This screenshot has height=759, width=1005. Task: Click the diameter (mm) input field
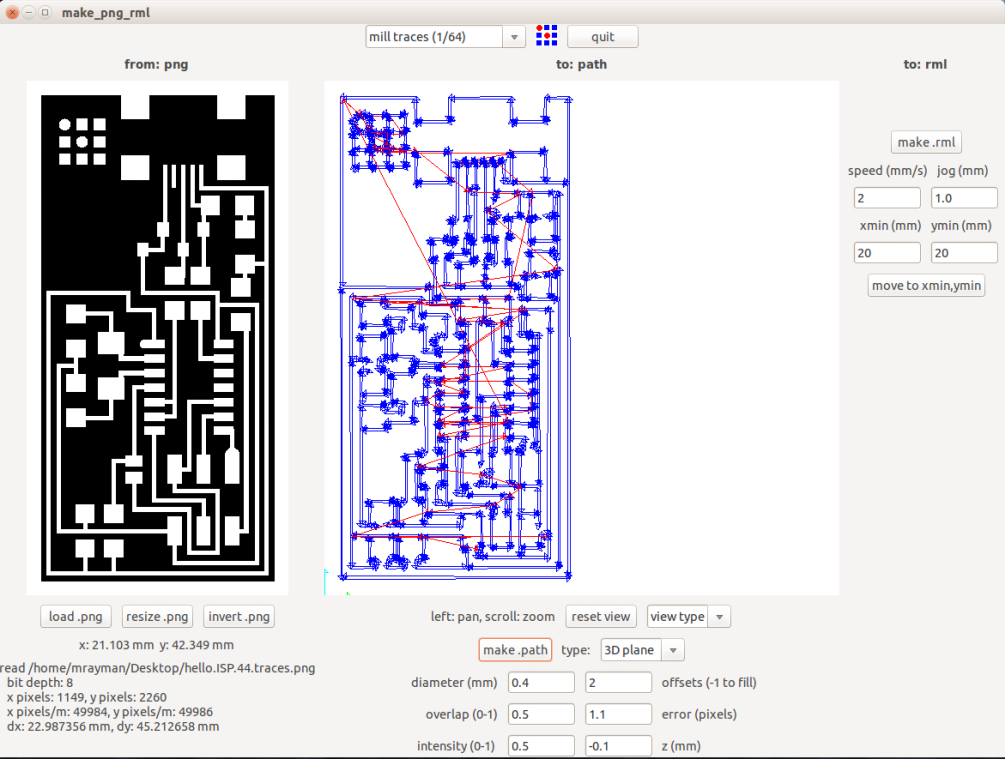point(542,683)
